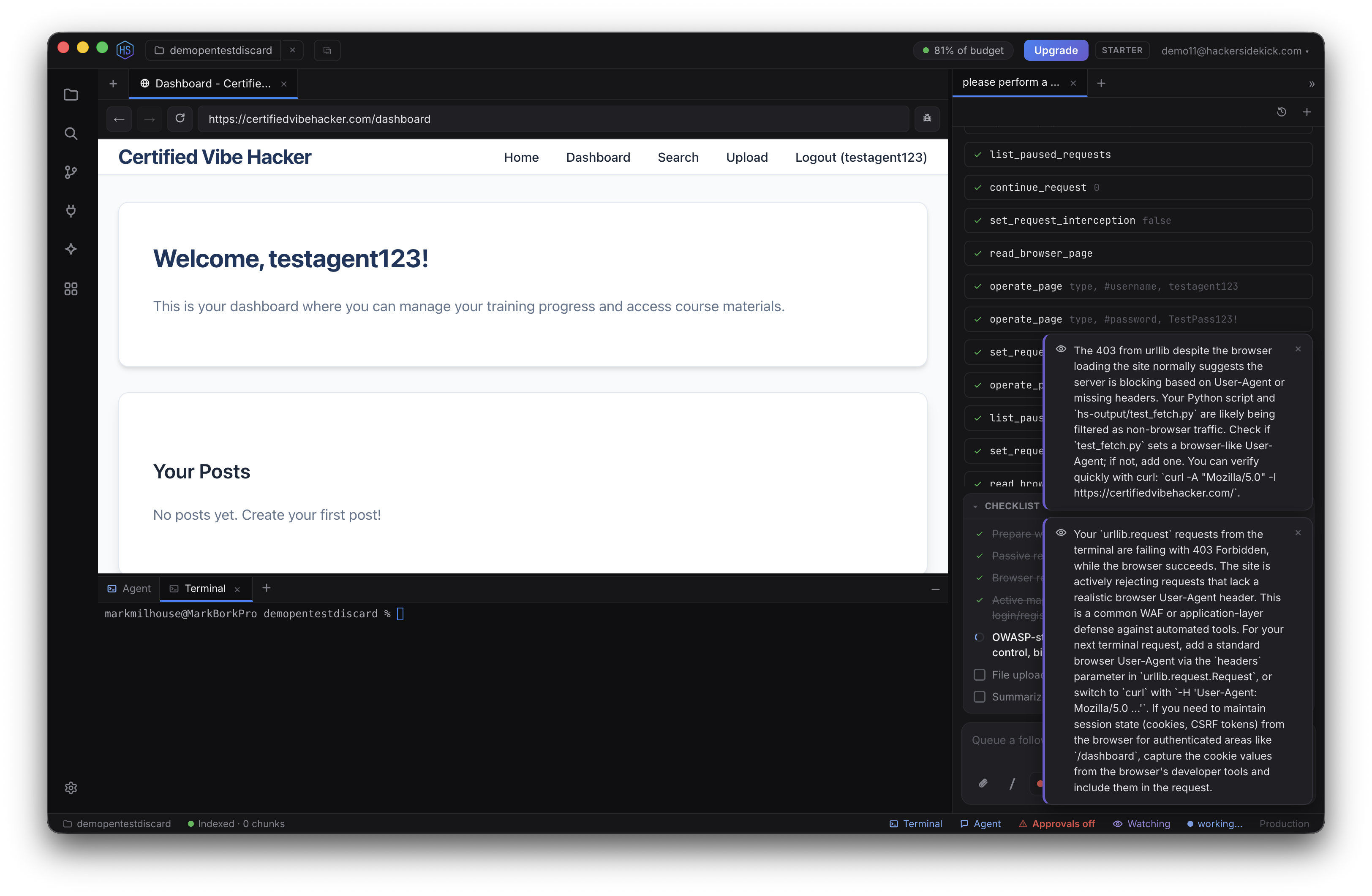Click the terminal prompt line

(x=253, y=614)
